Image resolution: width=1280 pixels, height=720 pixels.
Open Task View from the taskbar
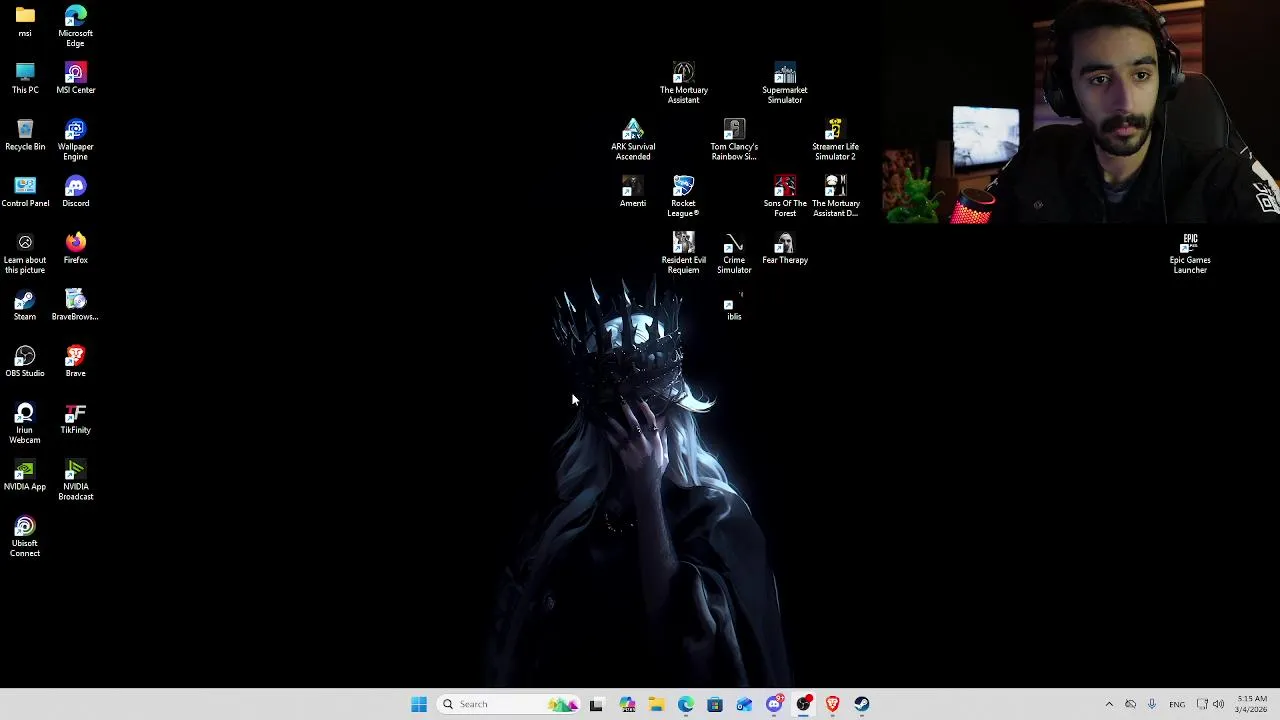click(x=596, y=704)
